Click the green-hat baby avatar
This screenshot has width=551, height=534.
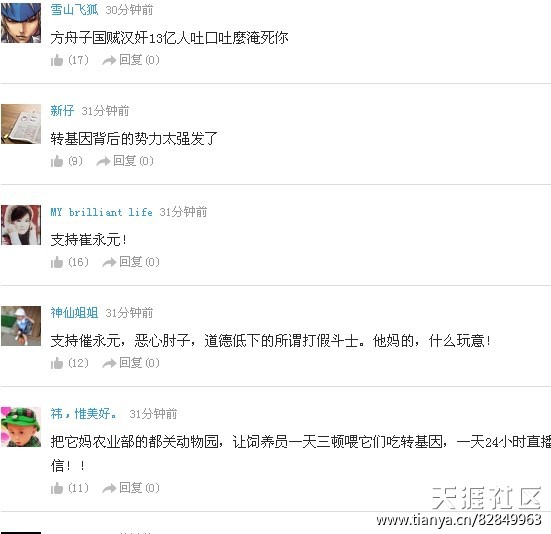(x=21, y=427)
